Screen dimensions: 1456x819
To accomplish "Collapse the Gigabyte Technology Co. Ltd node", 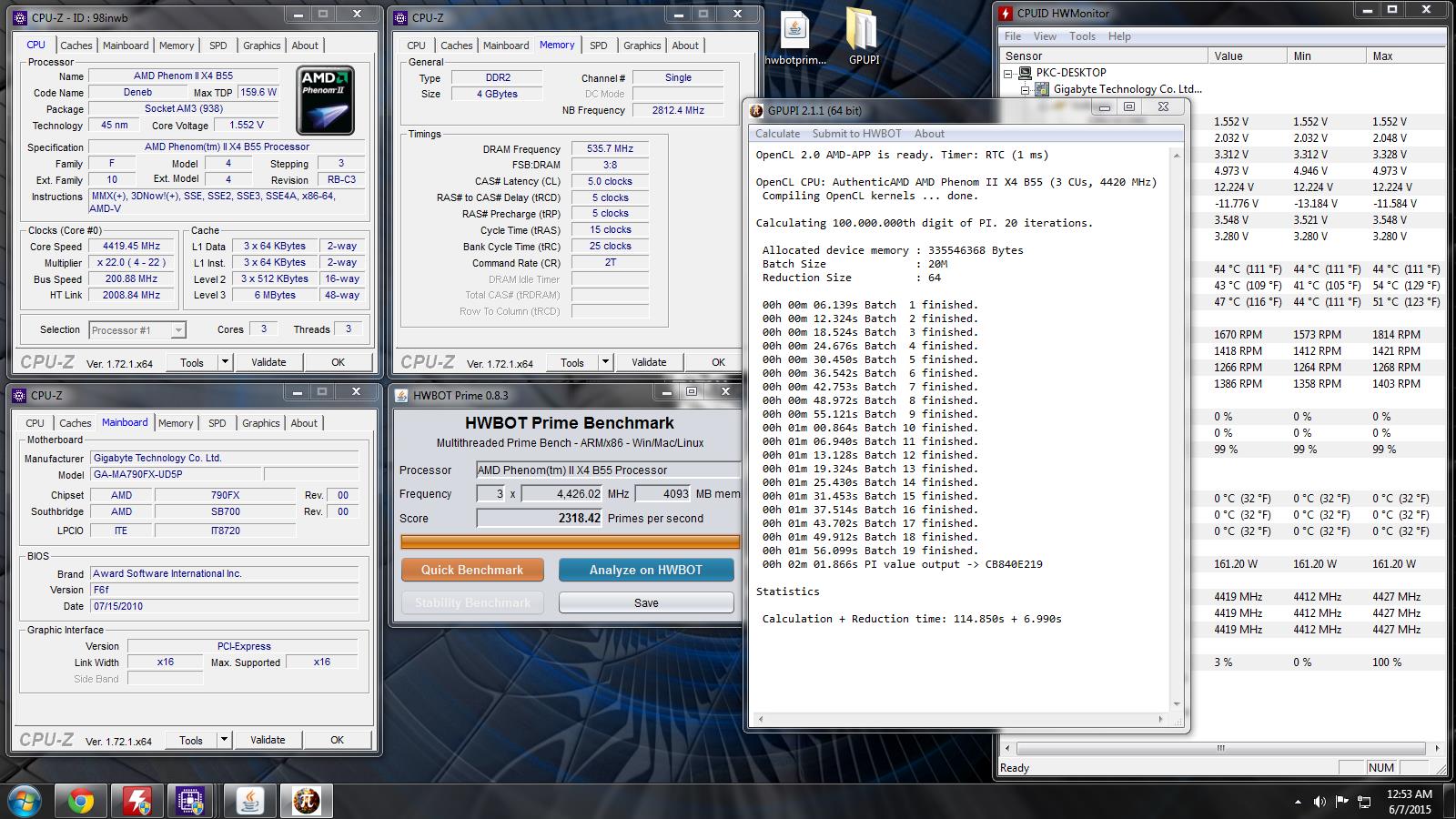I will pos(1025,89).
